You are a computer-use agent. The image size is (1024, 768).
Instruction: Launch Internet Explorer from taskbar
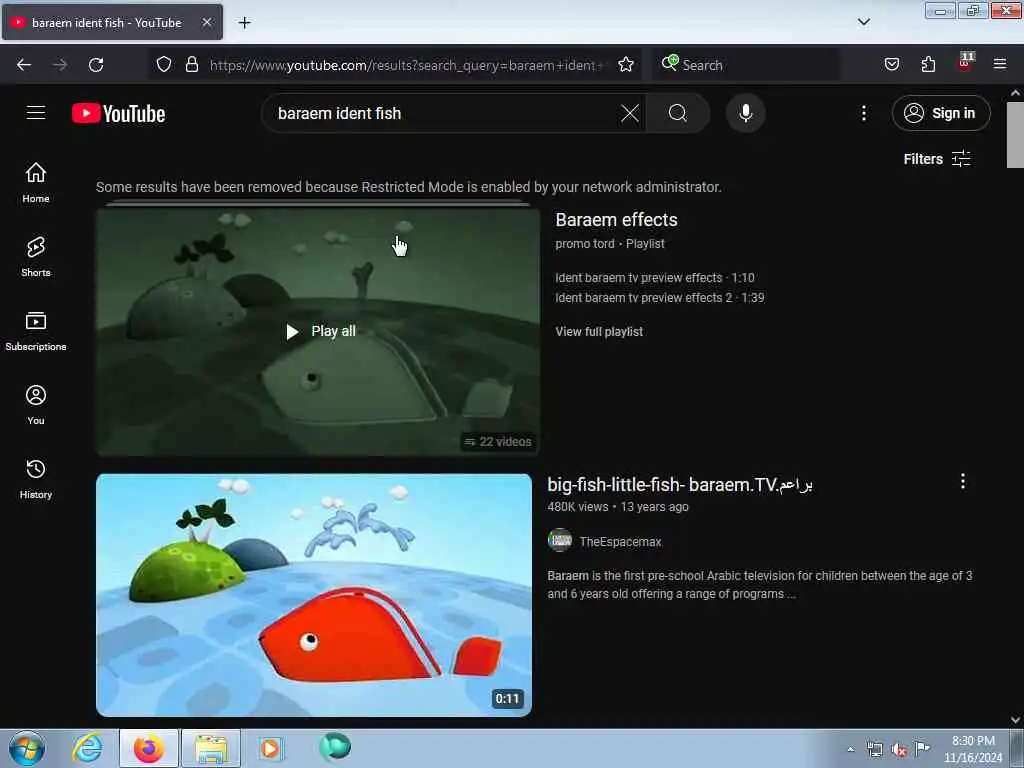click(88, 748)
